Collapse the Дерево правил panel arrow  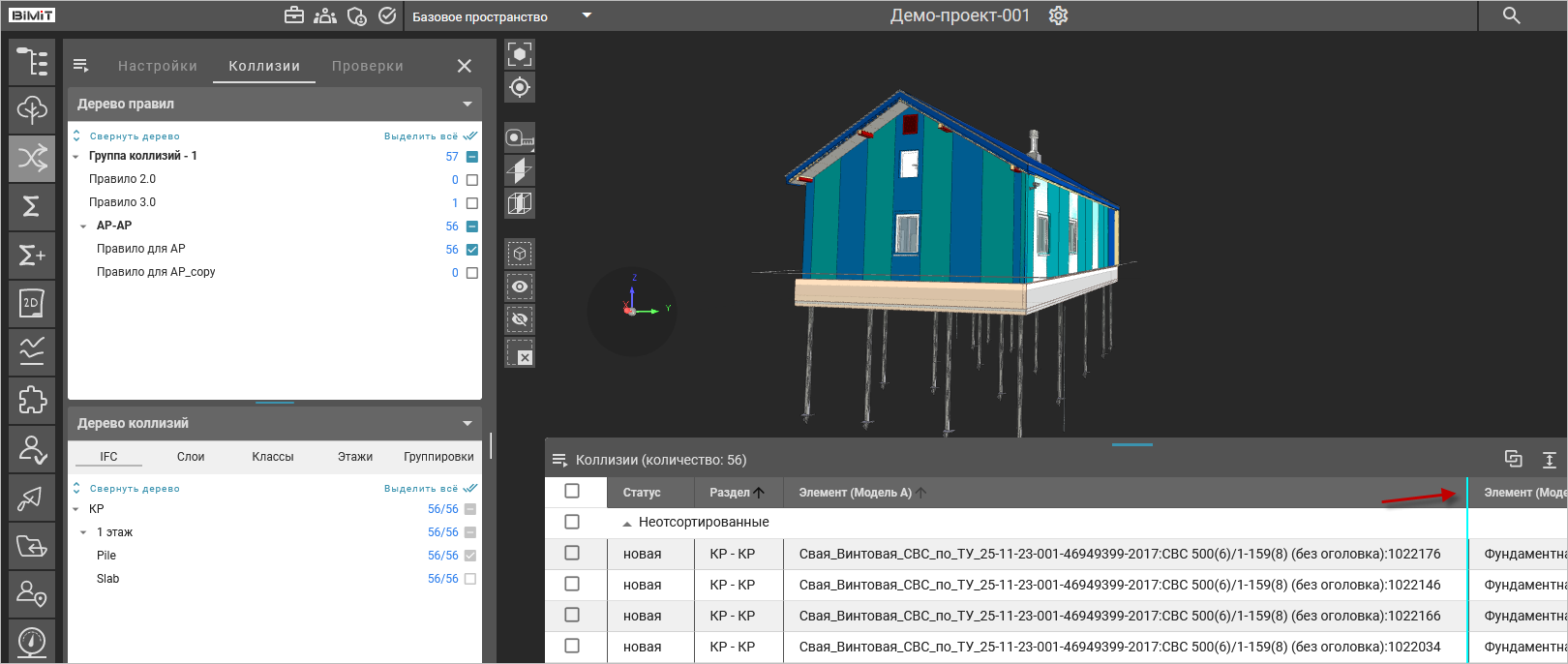[467, 104]
